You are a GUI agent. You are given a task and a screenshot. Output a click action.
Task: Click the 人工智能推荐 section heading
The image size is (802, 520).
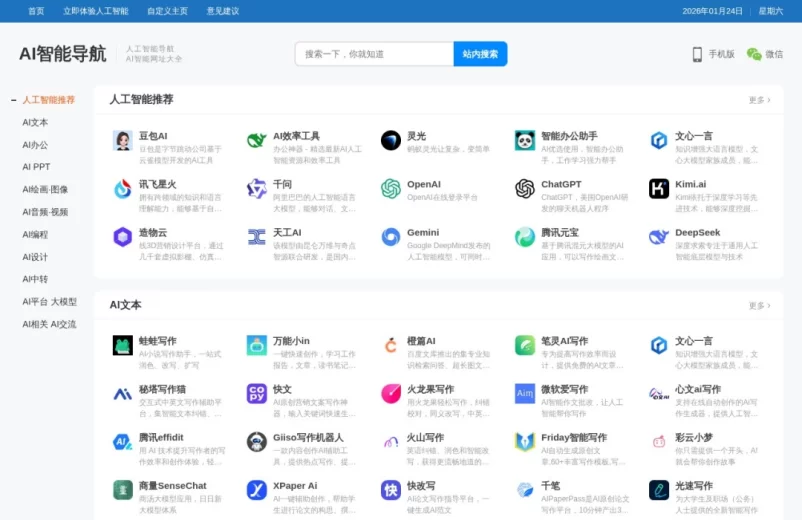coord(141,99)
